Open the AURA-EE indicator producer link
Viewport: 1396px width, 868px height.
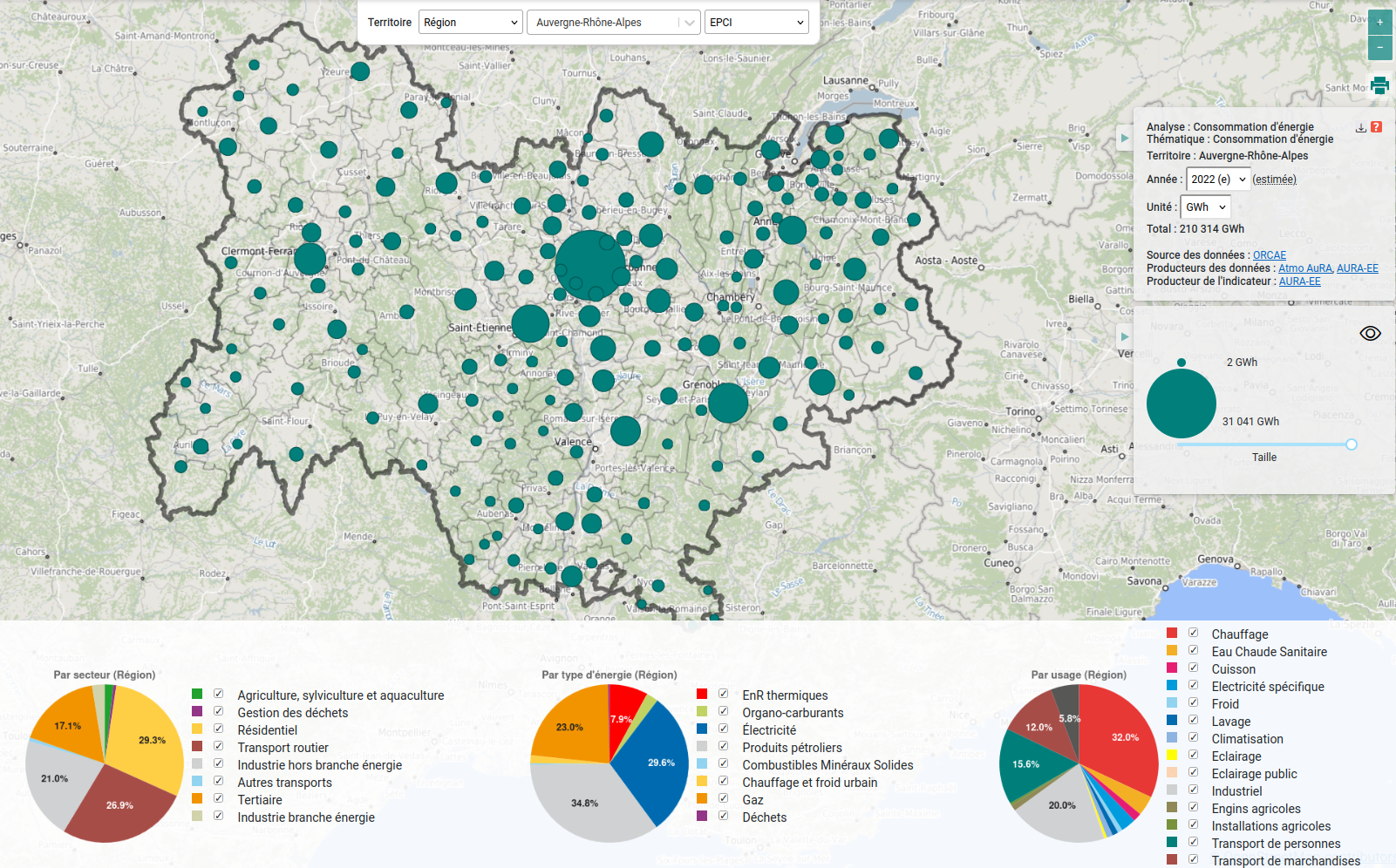(x=1299, y=281)
